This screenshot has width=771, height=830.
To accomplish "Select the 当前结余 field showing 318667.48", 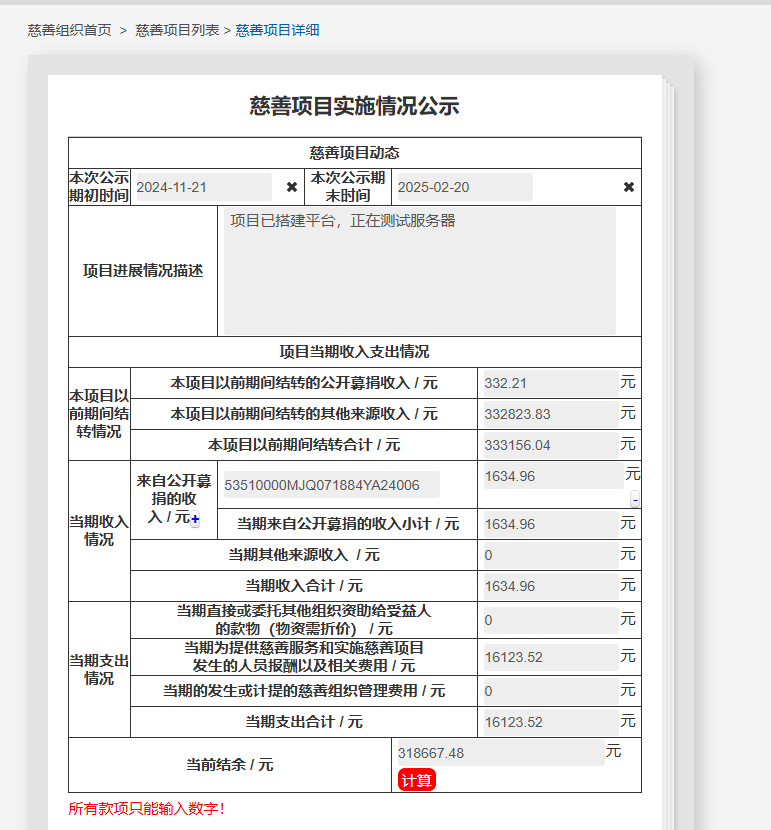I will point(500,753).
